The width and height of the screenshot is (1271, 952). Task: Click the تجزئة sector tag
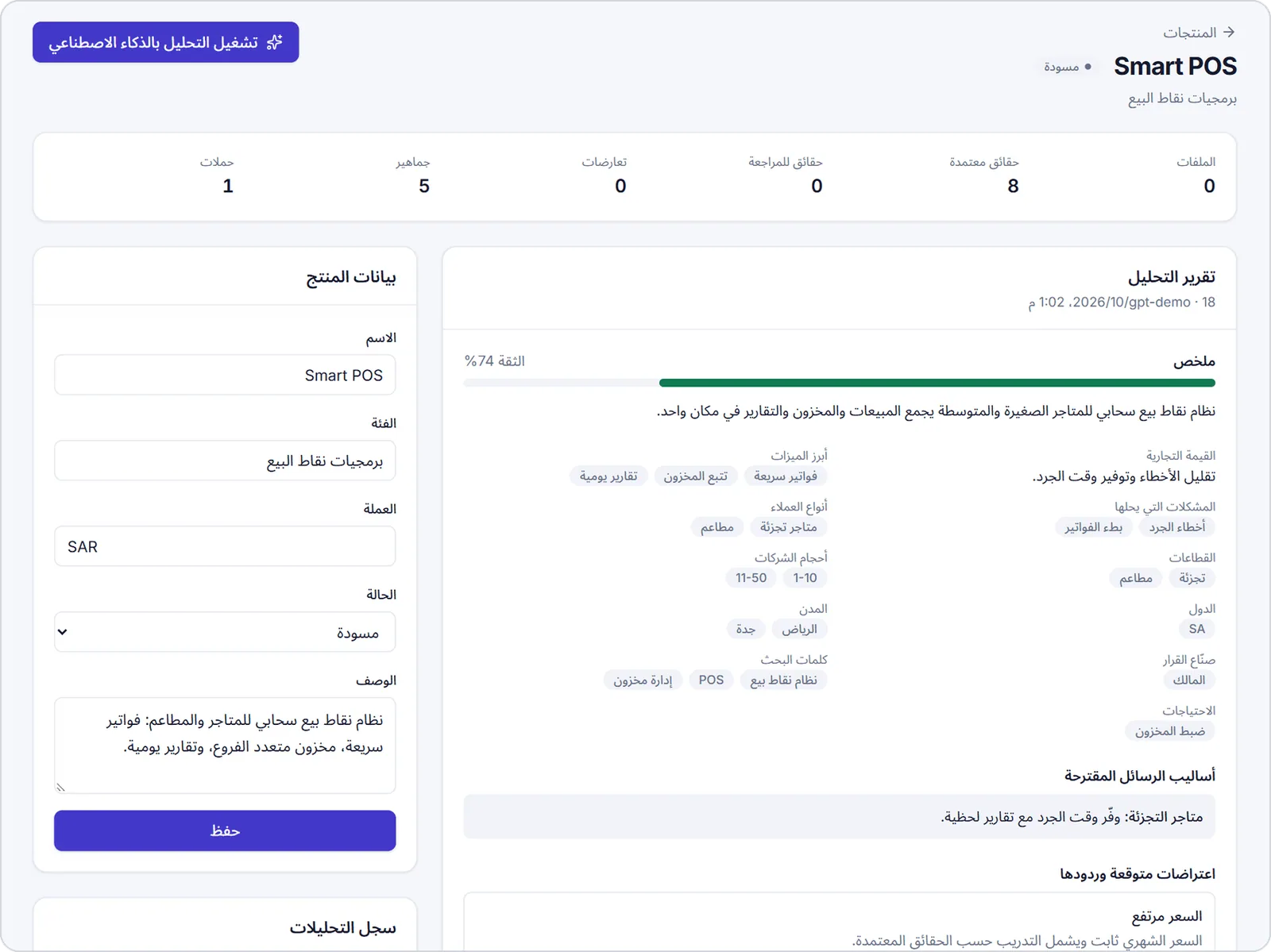(1192, 578)
